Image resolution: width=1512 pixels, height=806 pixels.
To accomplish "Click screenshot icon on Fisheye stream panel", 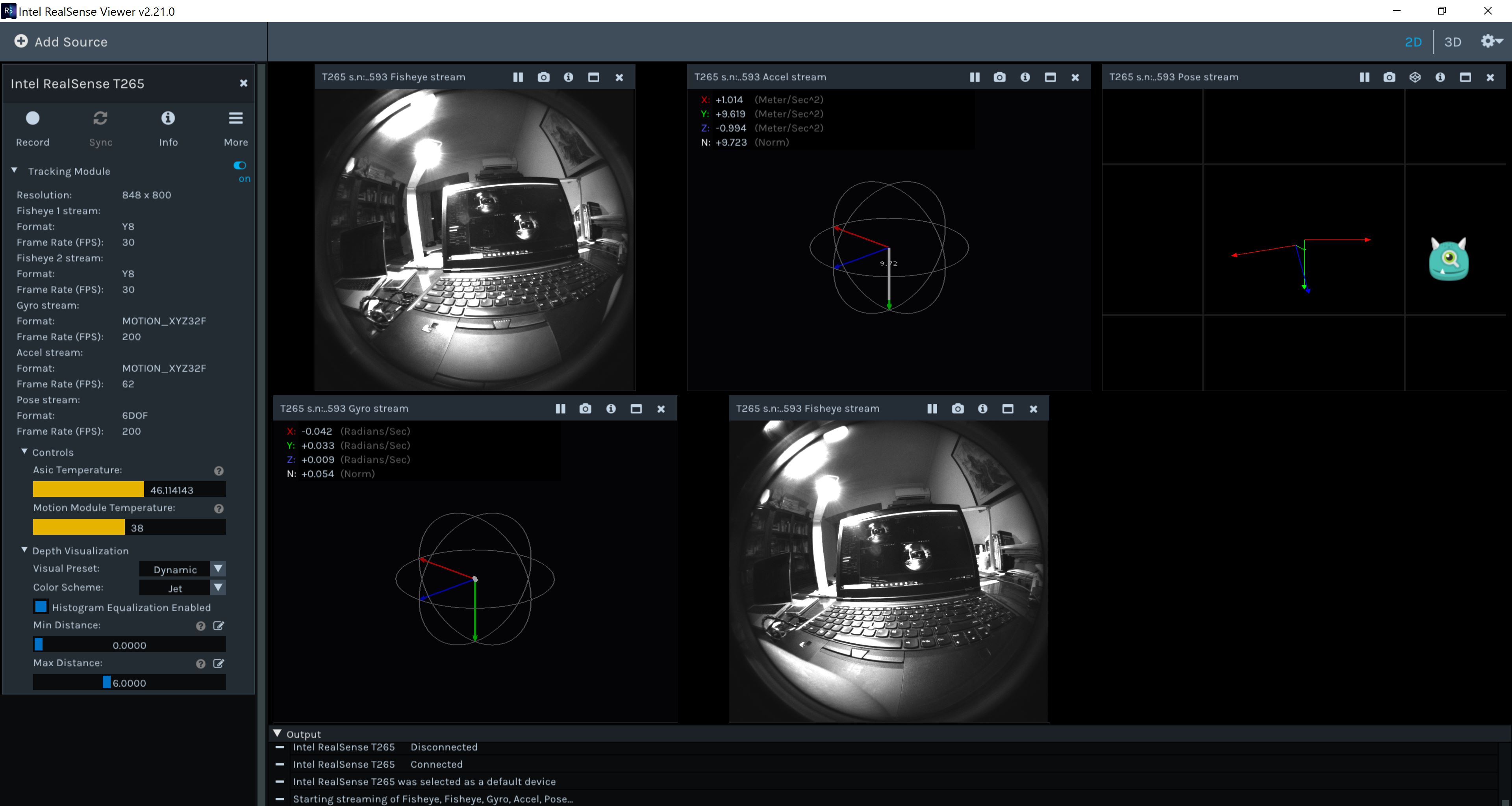I will point(544,77).
